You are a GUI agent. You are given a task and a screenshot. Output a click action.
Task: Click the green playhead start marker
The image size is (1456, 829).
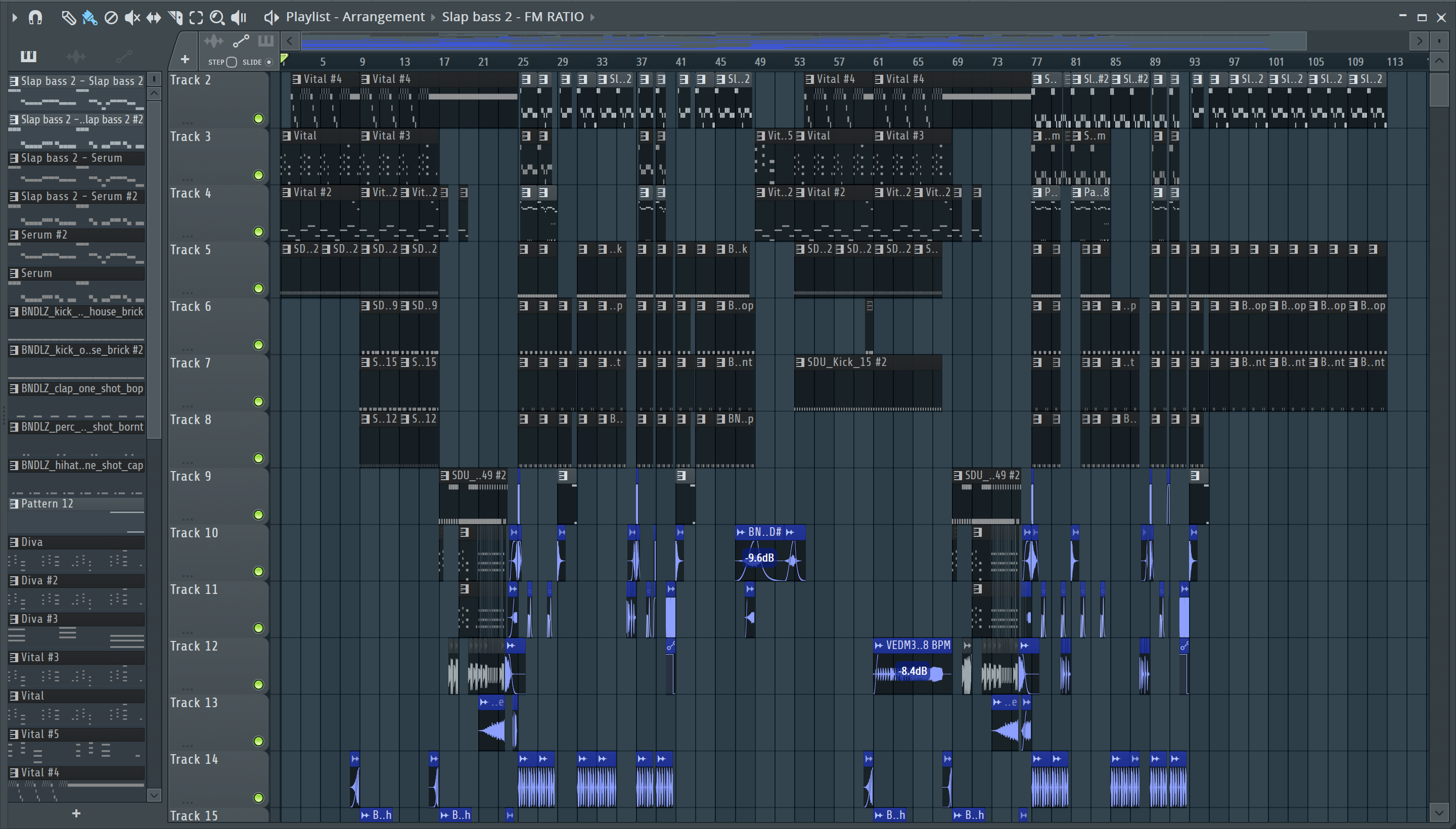click(x=284, y=58)
